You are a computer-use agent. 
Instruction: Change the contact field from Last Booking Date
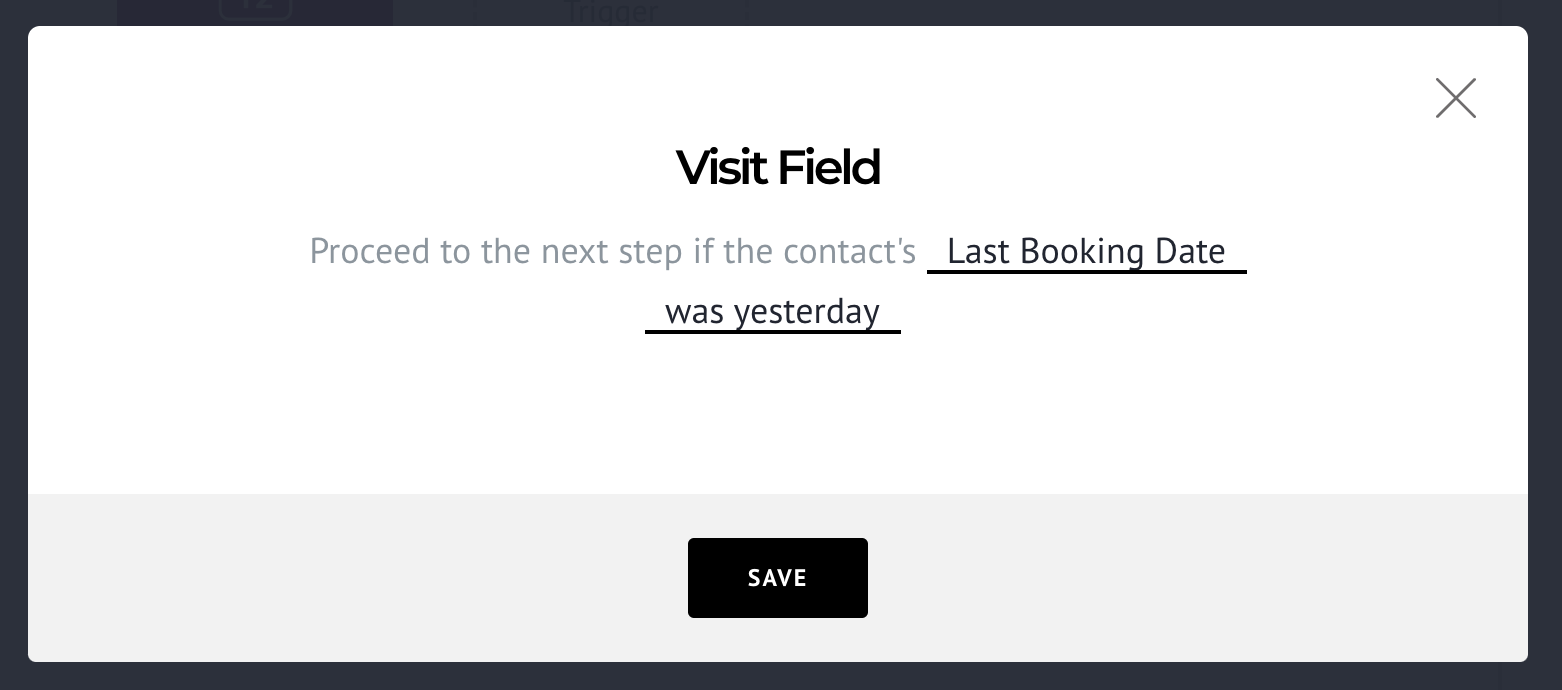pyautogui.click(x=1086, y=251)
